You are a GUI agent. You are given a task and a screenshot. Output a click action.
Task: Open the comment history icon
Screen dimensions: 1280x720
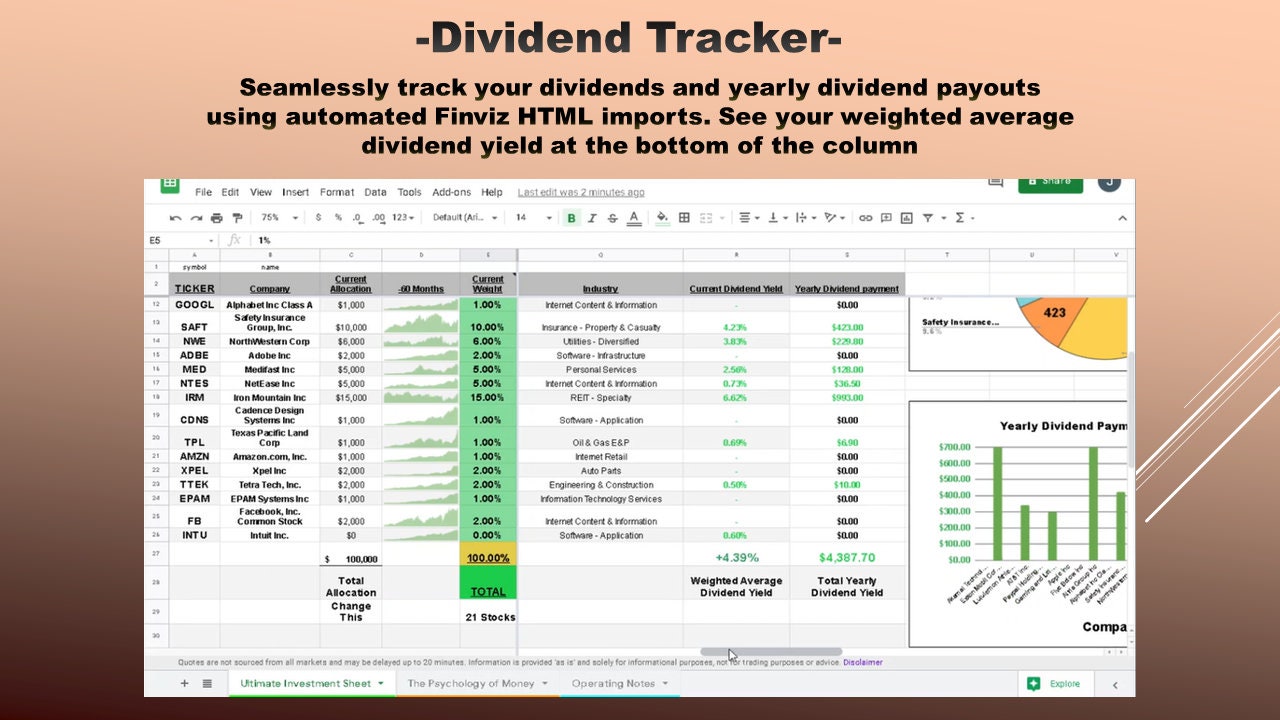995,183
